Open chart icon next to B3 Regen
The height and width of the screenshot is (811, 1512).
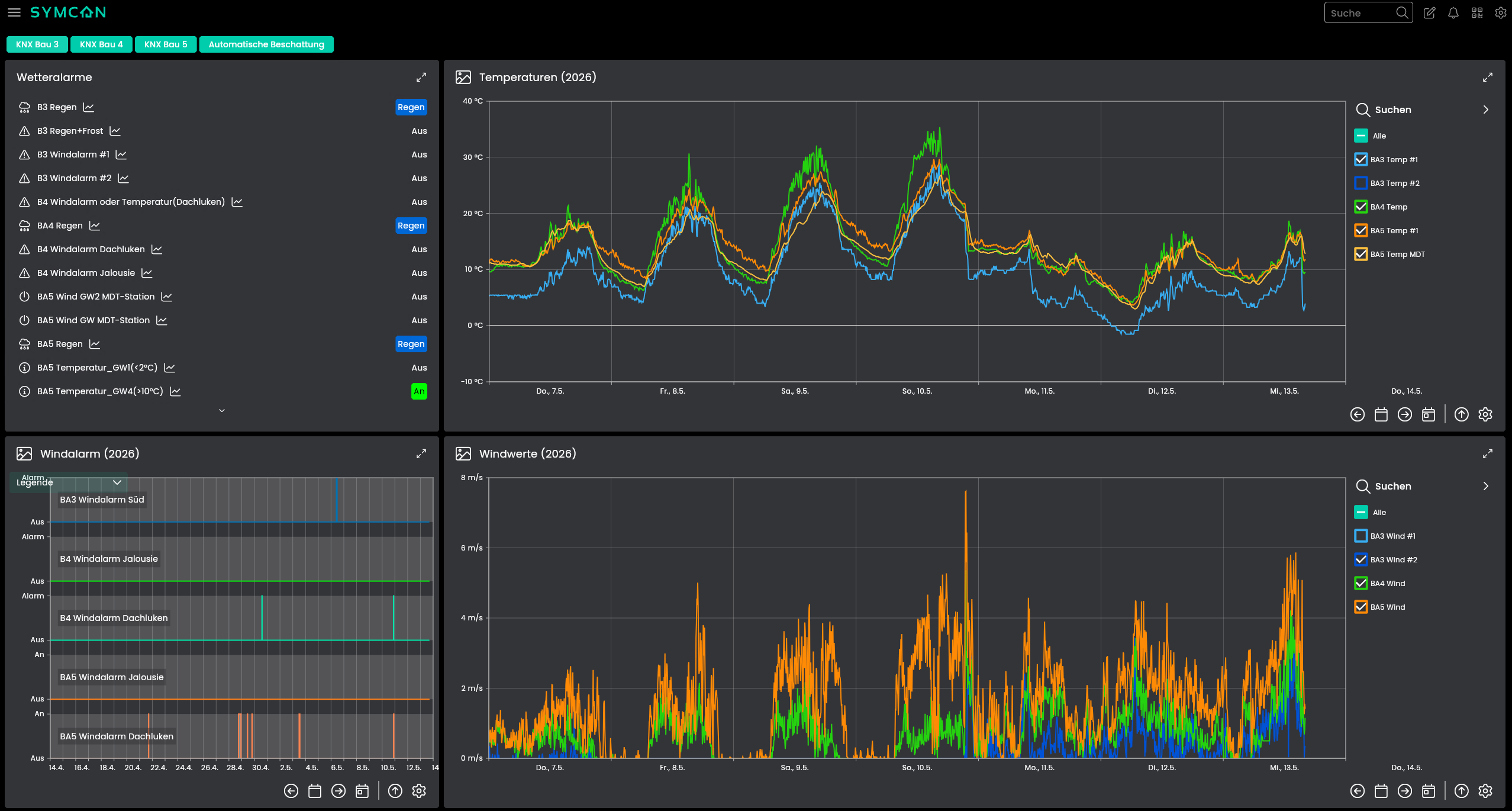[x=89, y=107]
